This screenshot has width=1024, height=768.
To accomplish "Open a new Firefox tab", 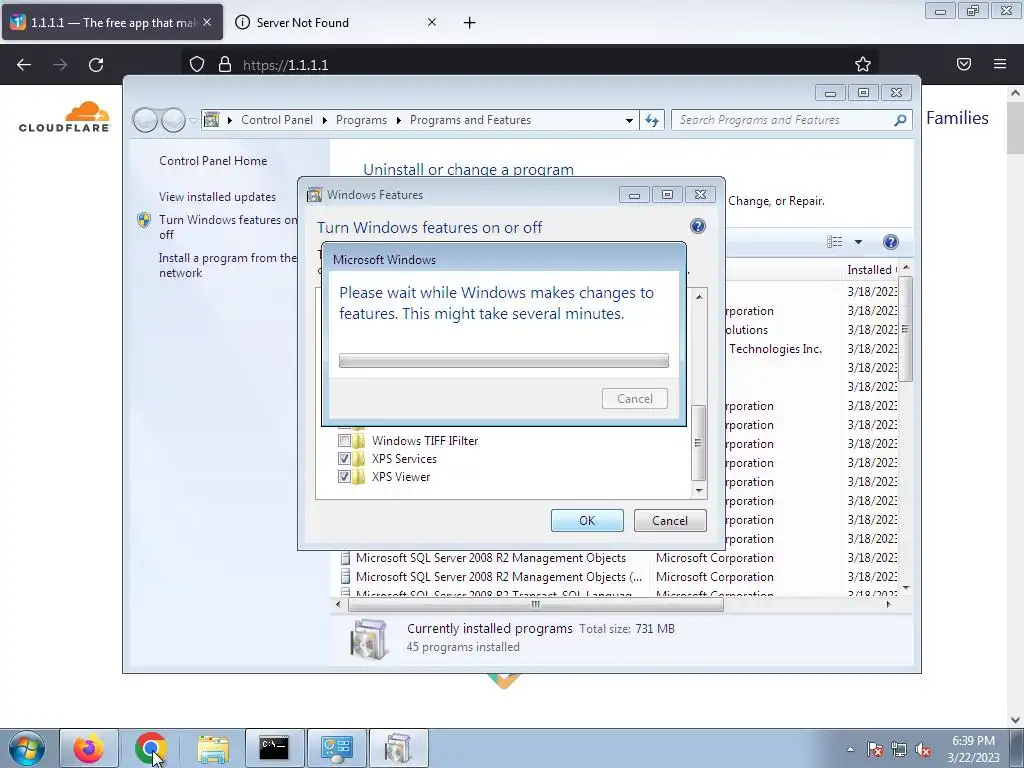I will (470, 23).
